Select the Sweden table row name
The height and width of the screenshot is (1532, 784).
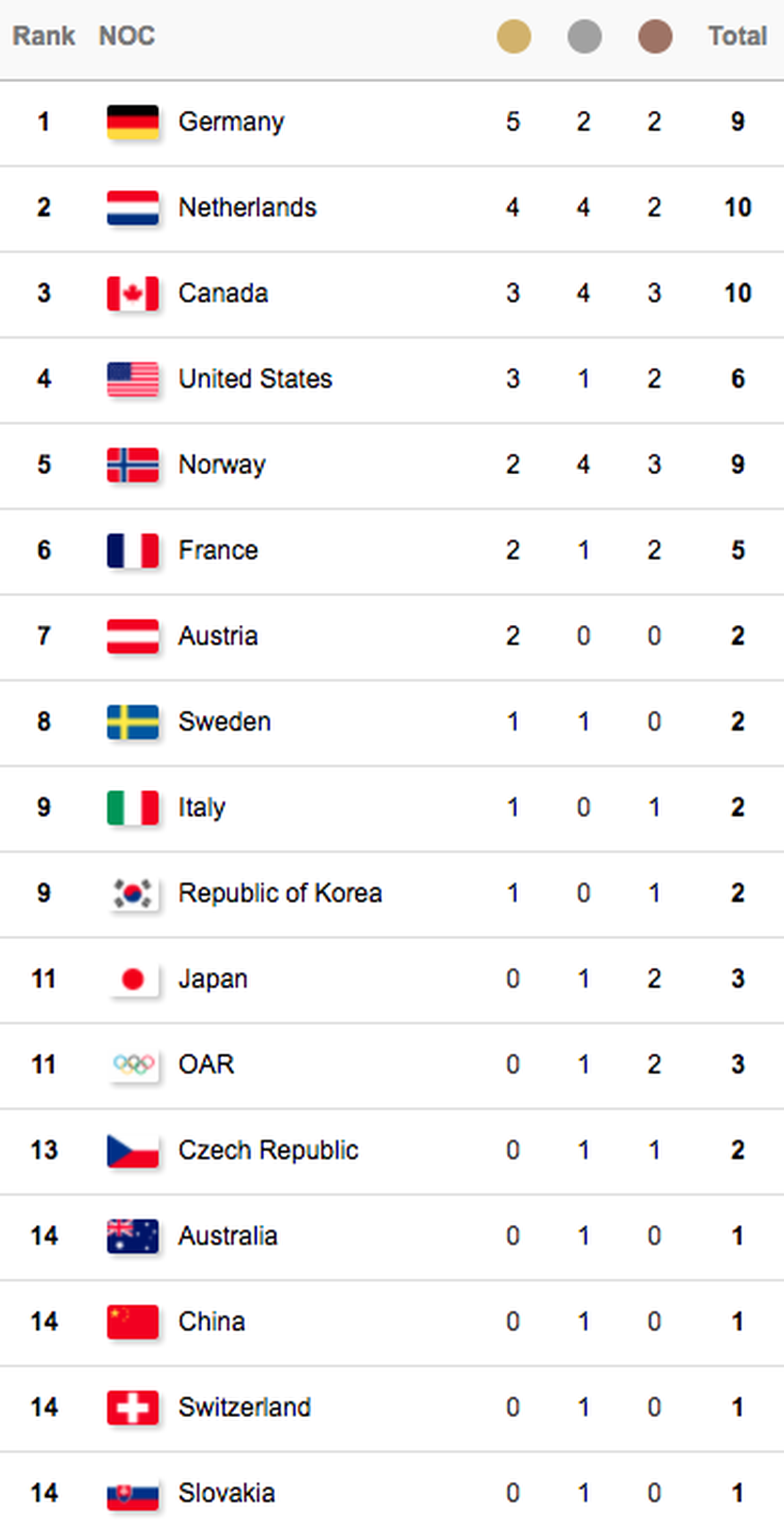click(224, 721)
